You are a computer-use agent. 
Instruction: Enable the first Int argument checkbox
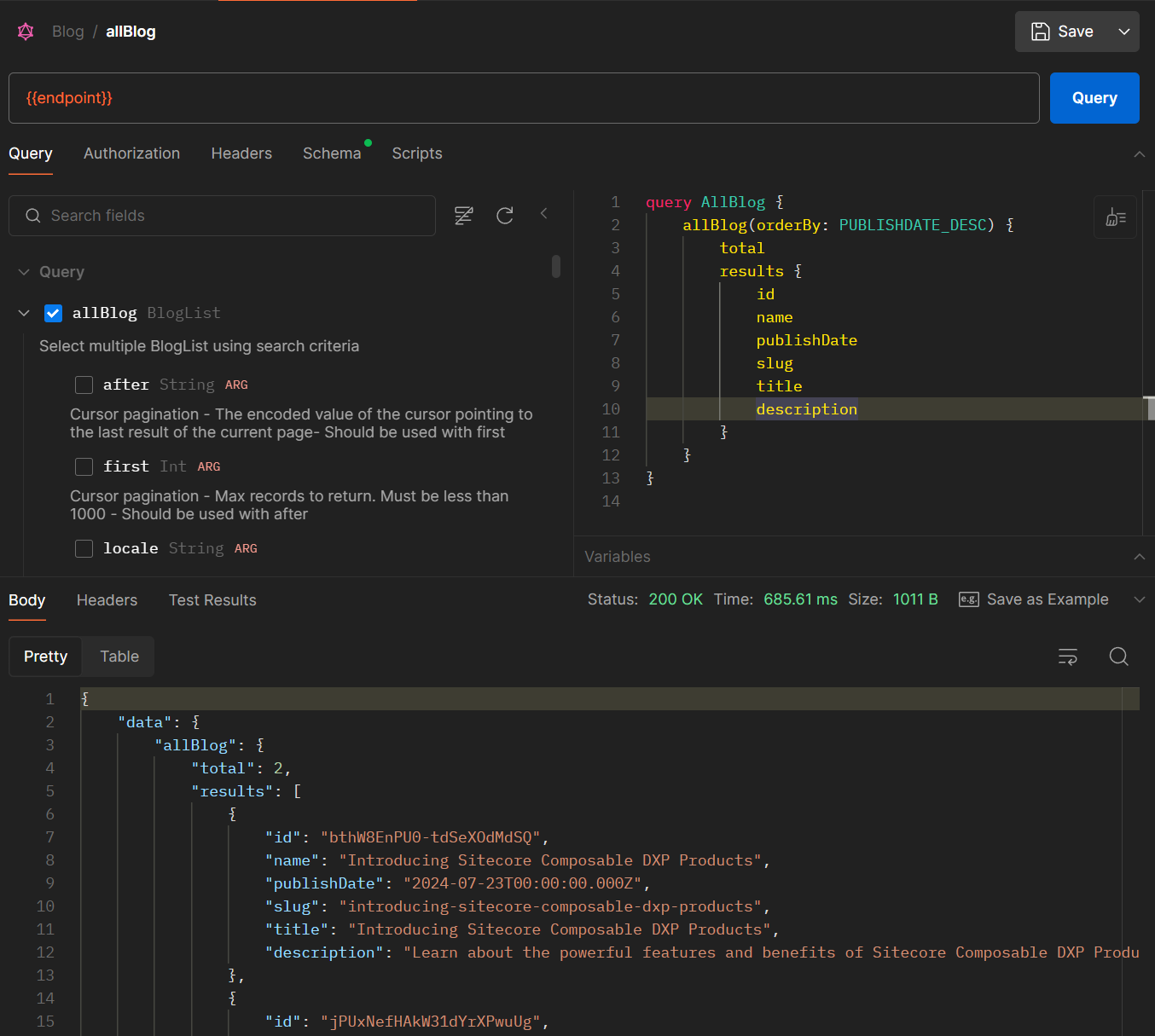84,466
